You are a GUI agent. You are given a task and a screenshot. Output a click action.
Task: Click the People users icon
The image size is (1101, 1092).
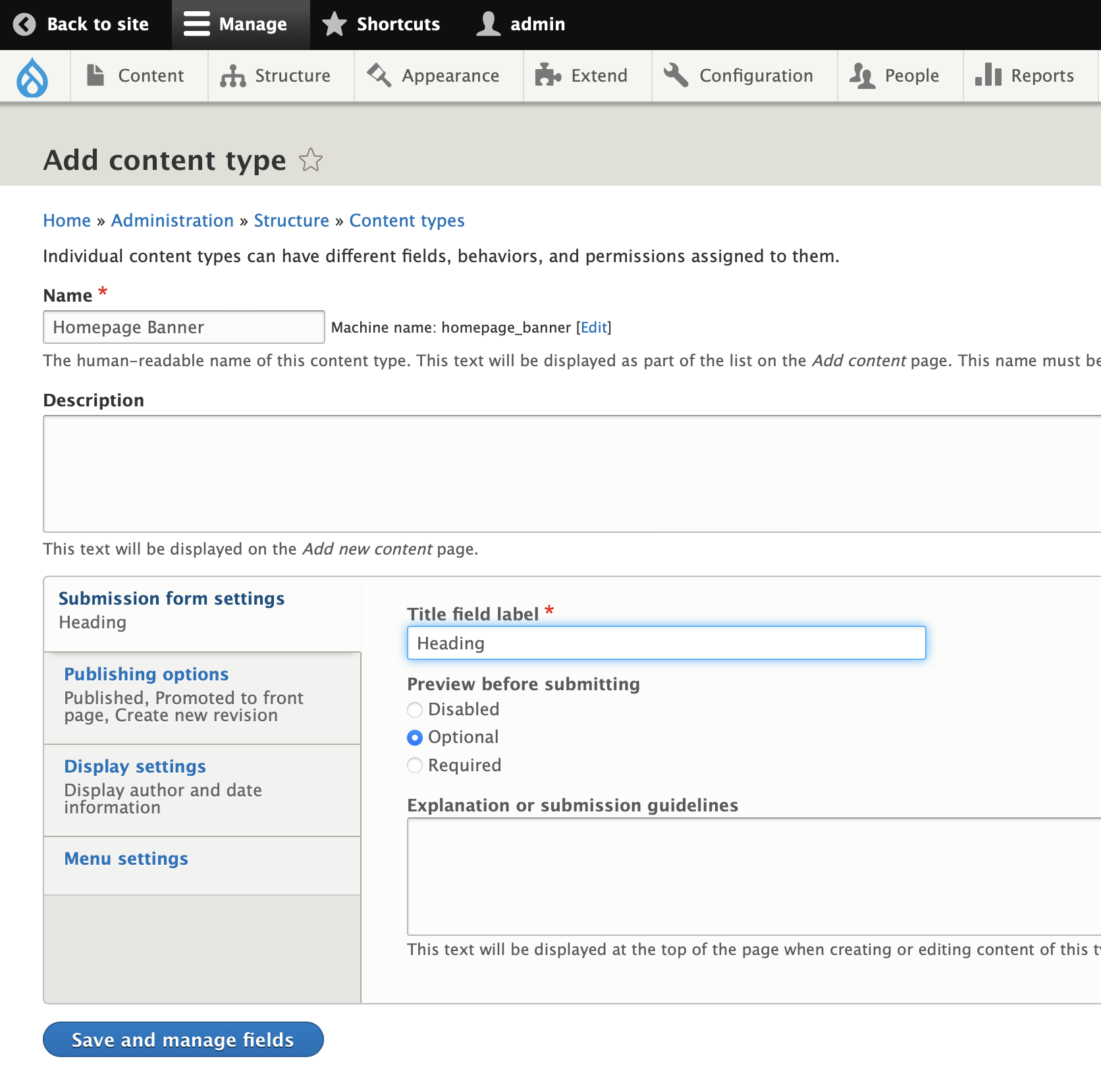(862, 76)
